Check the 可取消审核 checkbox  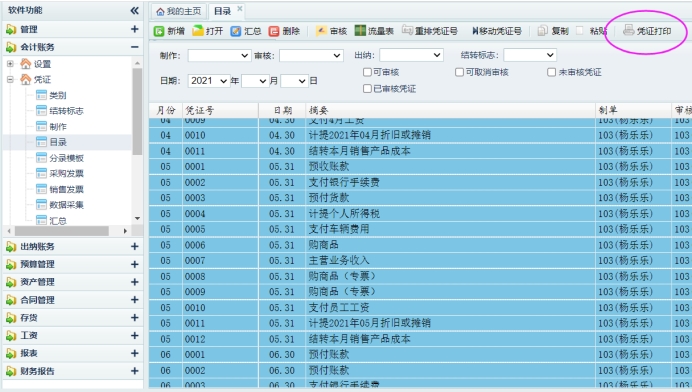click(459, 72)
